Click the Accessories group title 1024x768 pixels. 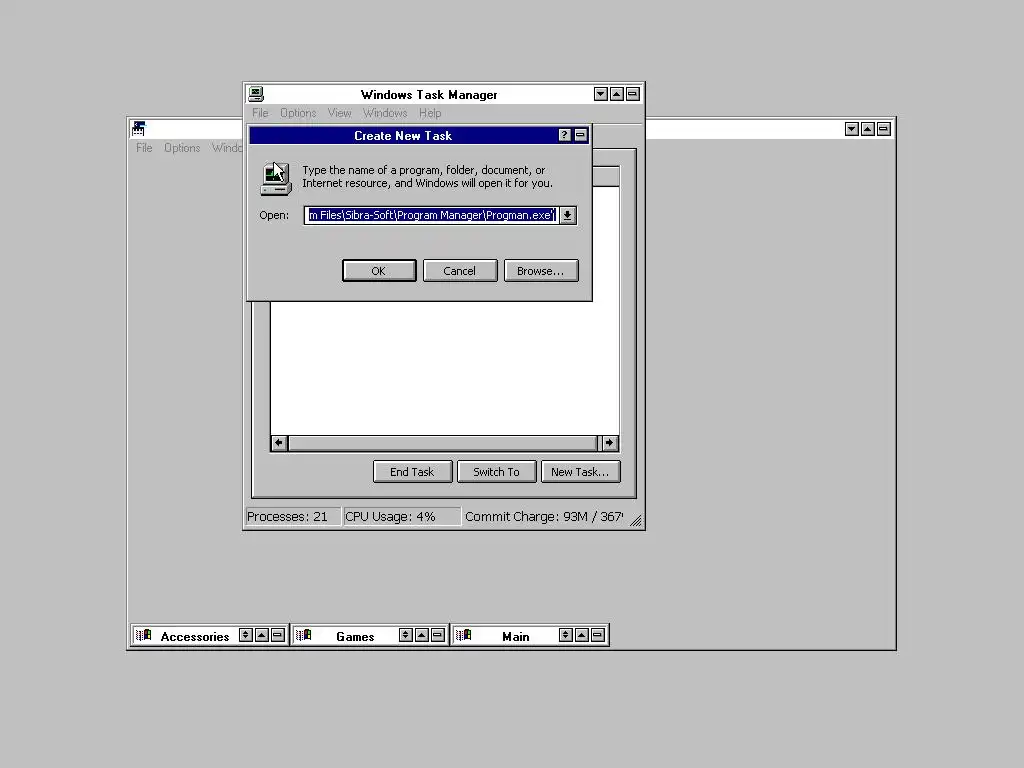pyautogui.click(x=195, y=636)
